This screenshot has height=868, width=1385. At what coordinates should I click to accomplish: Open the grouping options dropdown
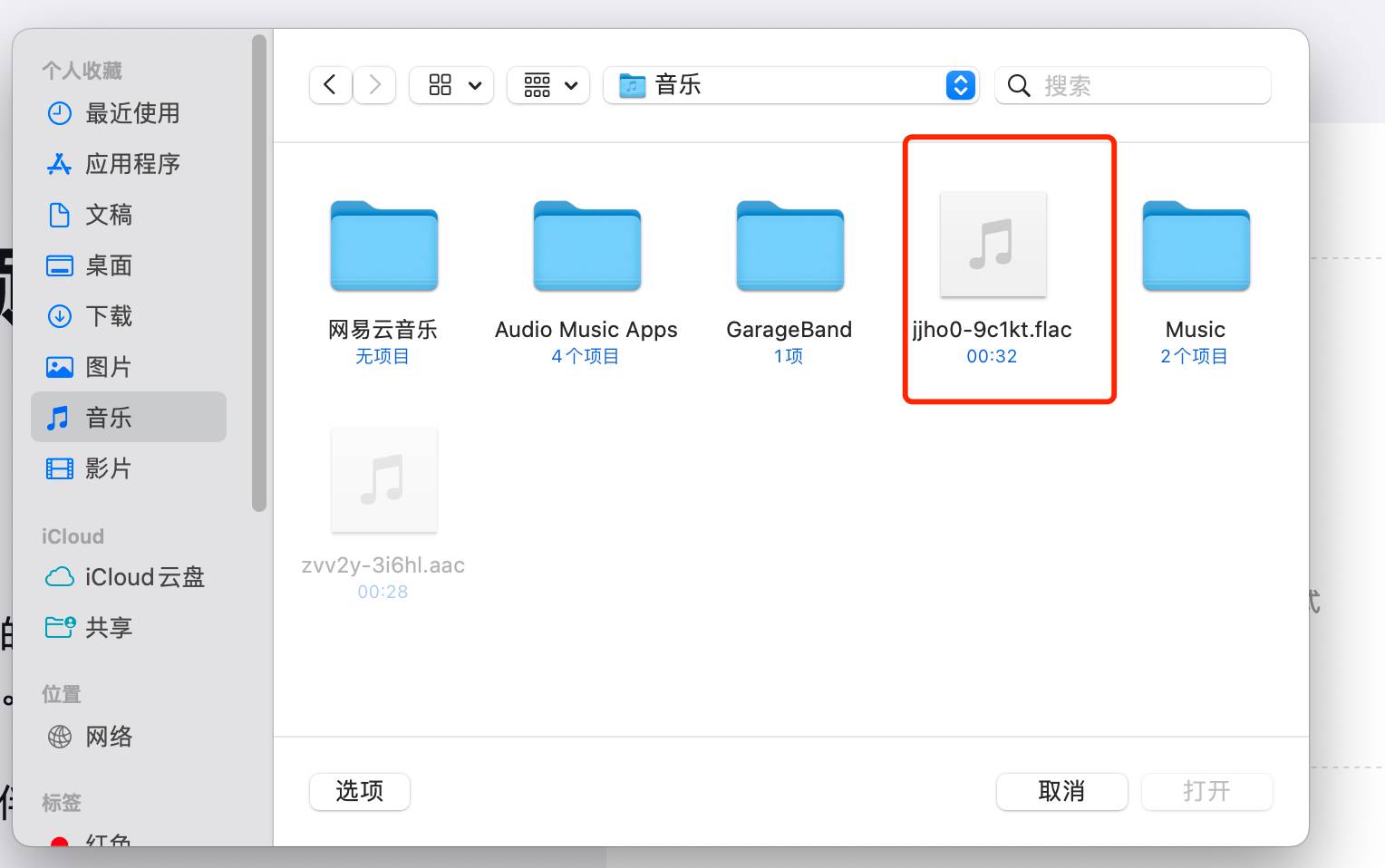coord(548,85)
